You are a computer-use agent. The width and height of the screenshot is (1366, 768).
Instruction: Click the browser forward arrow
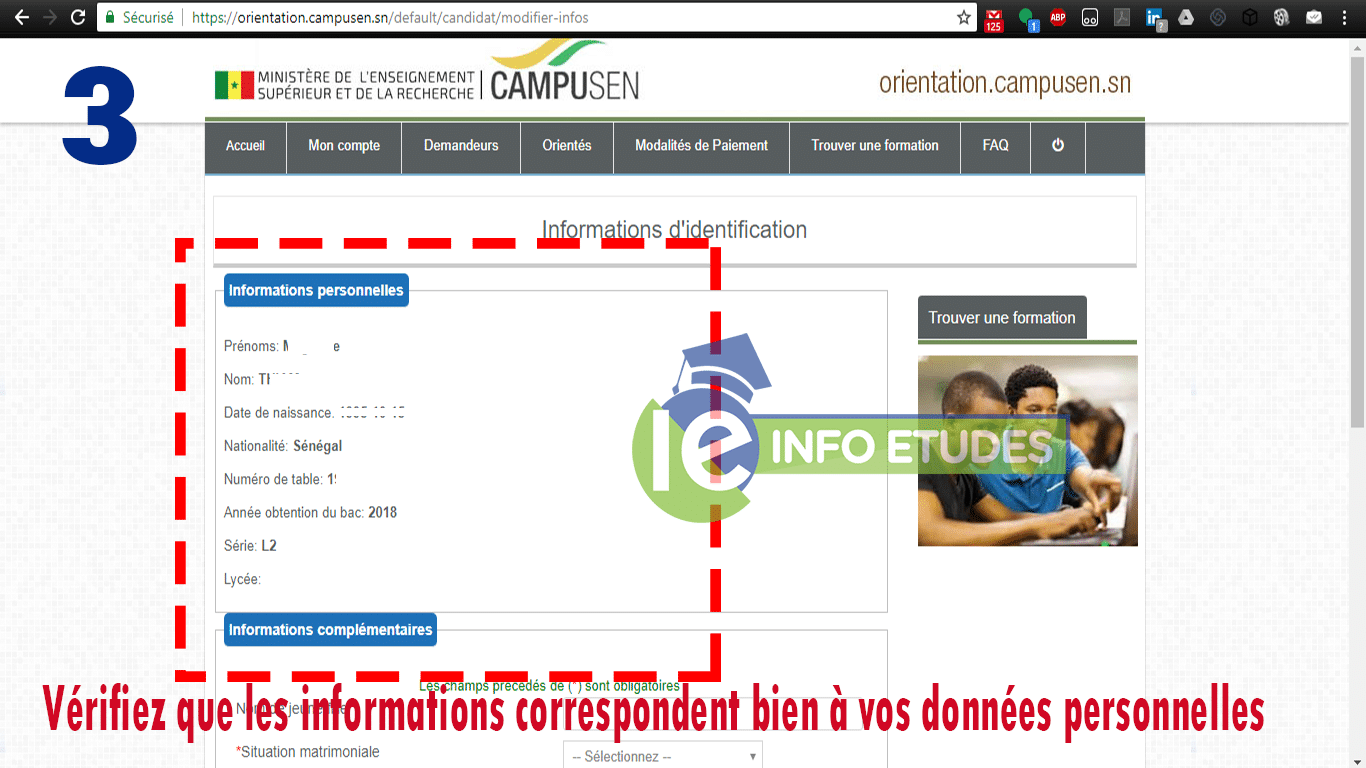50,17
